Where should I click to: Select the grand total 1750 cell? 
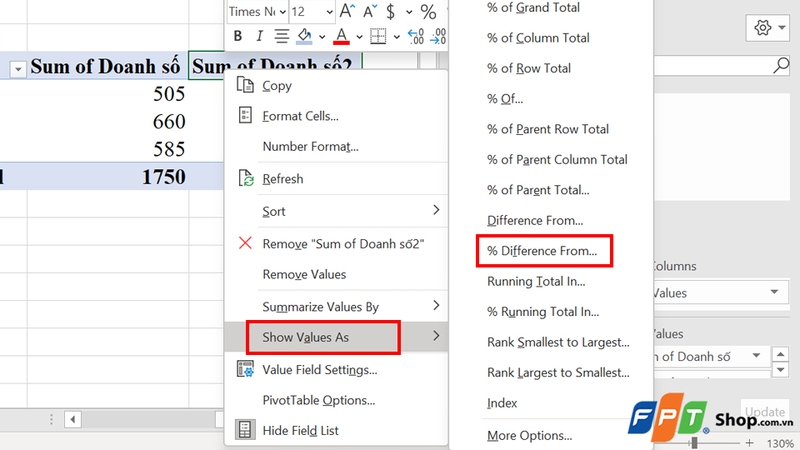[x=108, y=177]
